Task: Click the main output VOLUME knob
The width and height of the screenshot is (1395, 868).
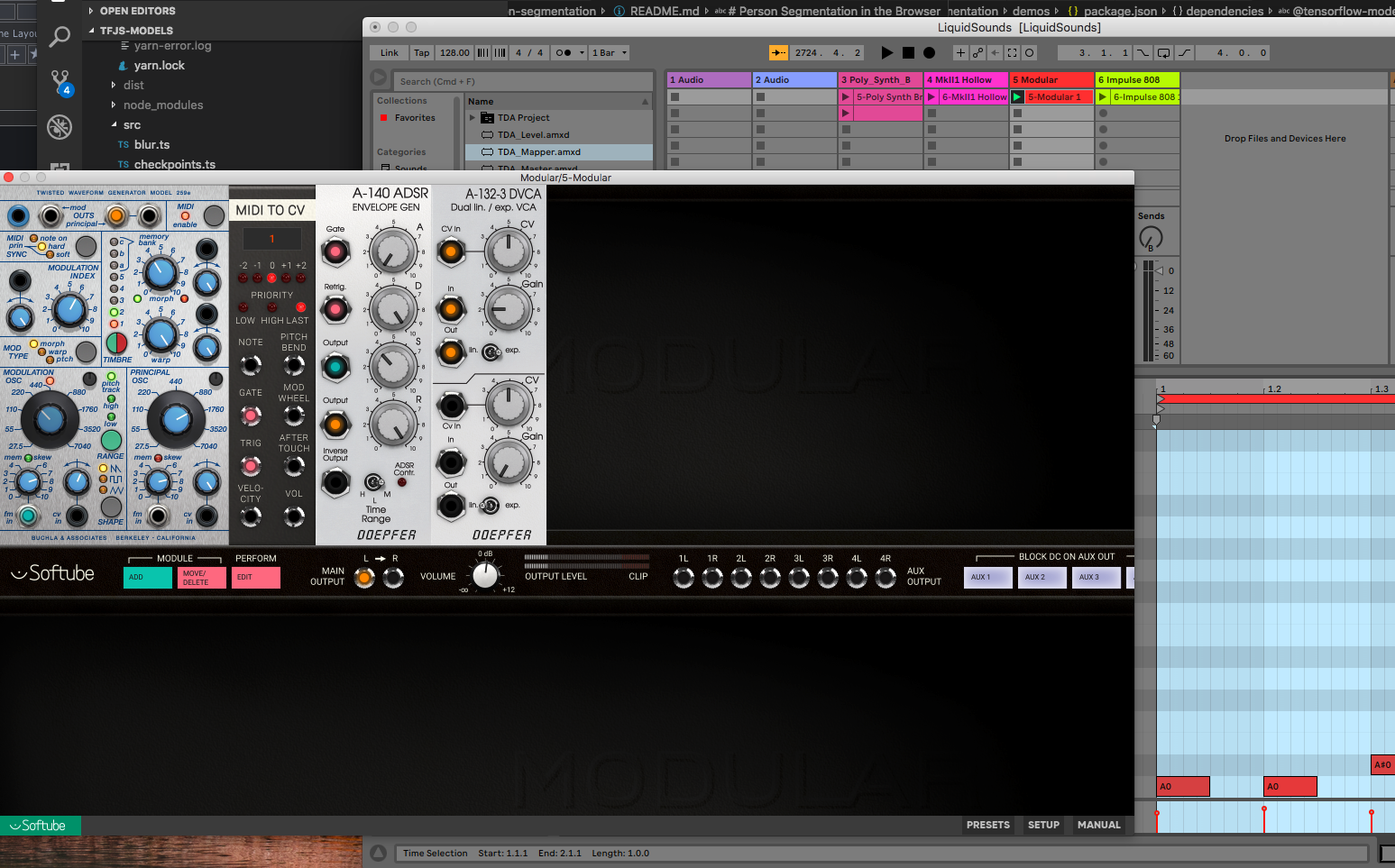Action: [485, 575]
